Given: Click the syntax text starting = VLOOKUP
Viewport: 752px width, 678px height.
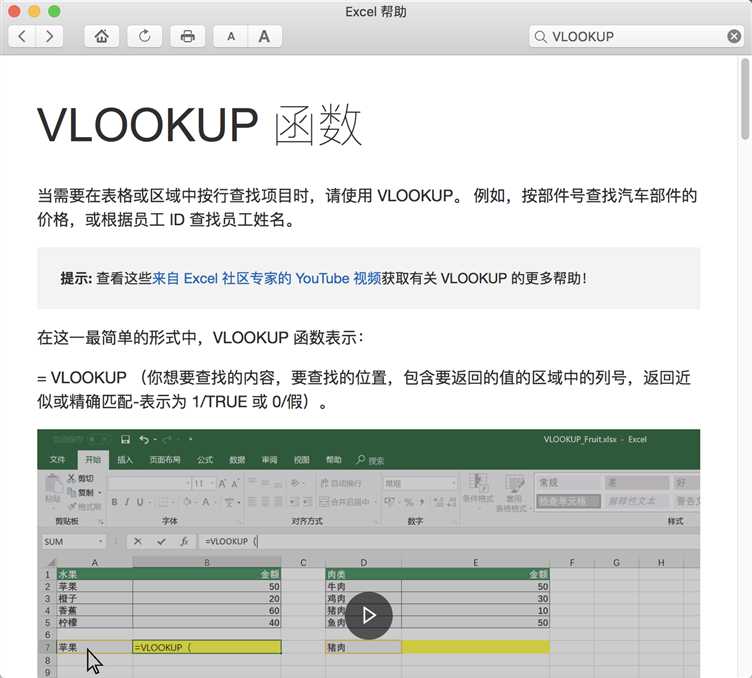Looking at the screenshot, I should tap(364, 389).
